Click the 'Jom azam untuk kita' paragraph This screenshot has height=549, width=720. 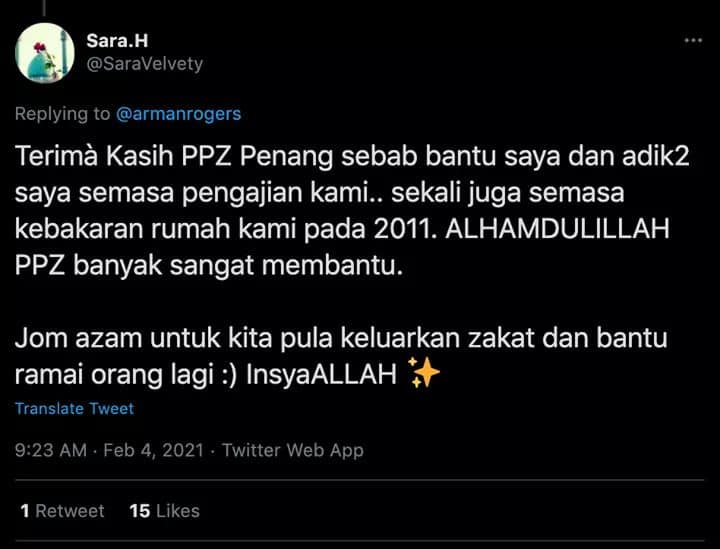(341, 356)
